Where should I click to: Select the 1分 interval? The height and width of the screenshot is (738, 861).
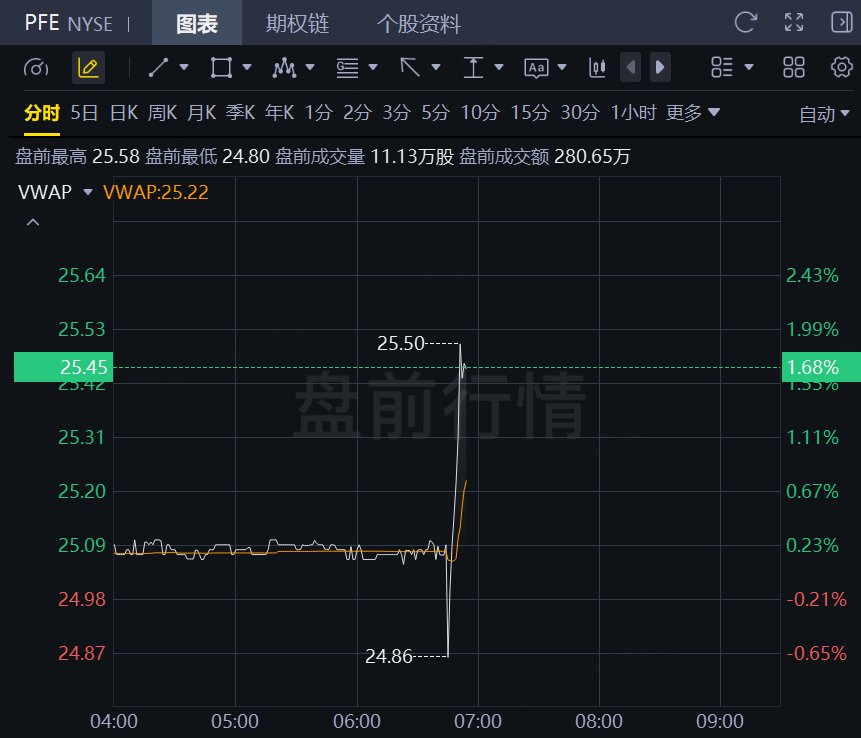tap(318, 113)
